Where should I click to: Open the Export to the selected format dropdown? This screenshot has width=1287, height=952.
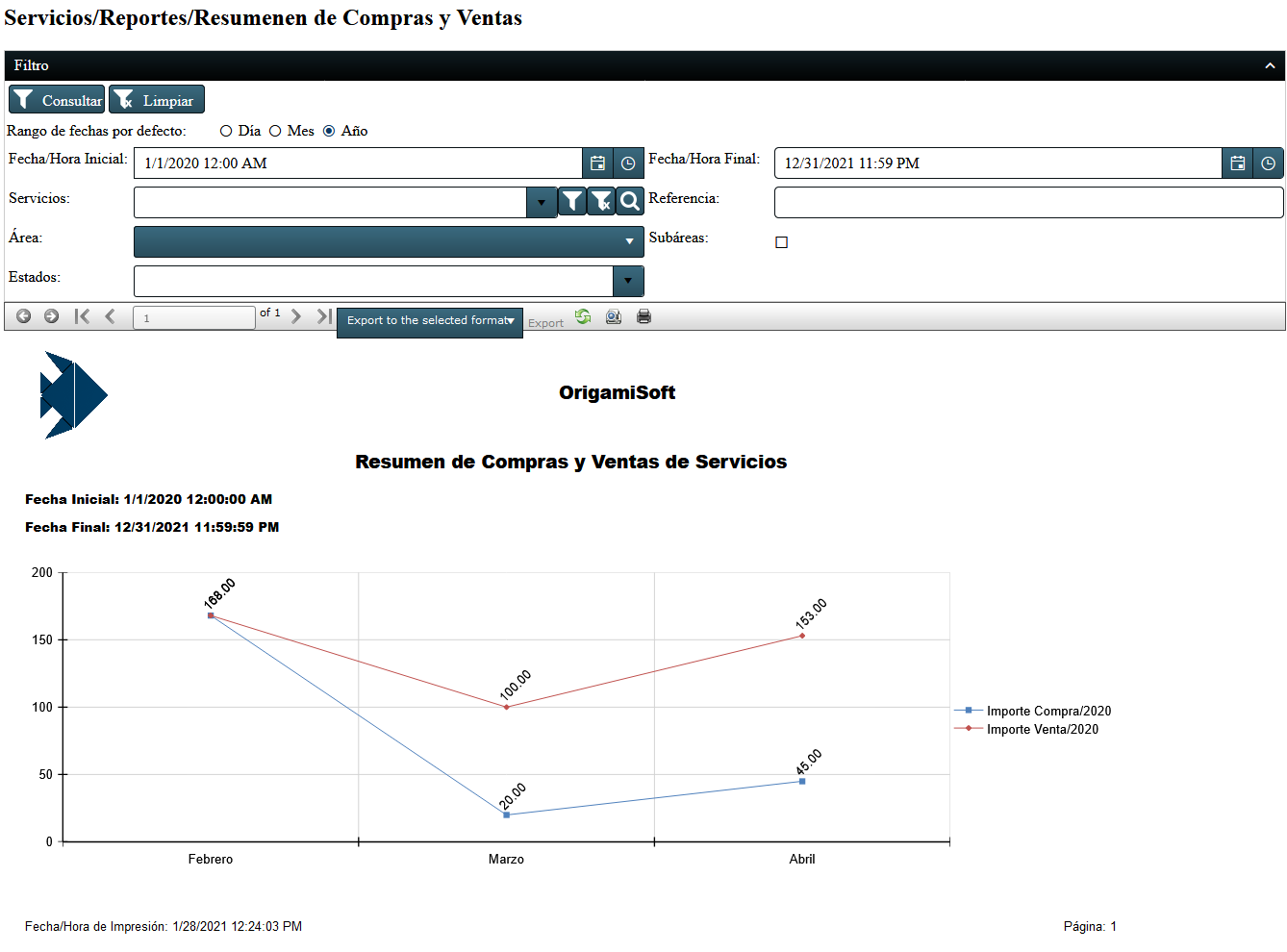tap(430, 321)
